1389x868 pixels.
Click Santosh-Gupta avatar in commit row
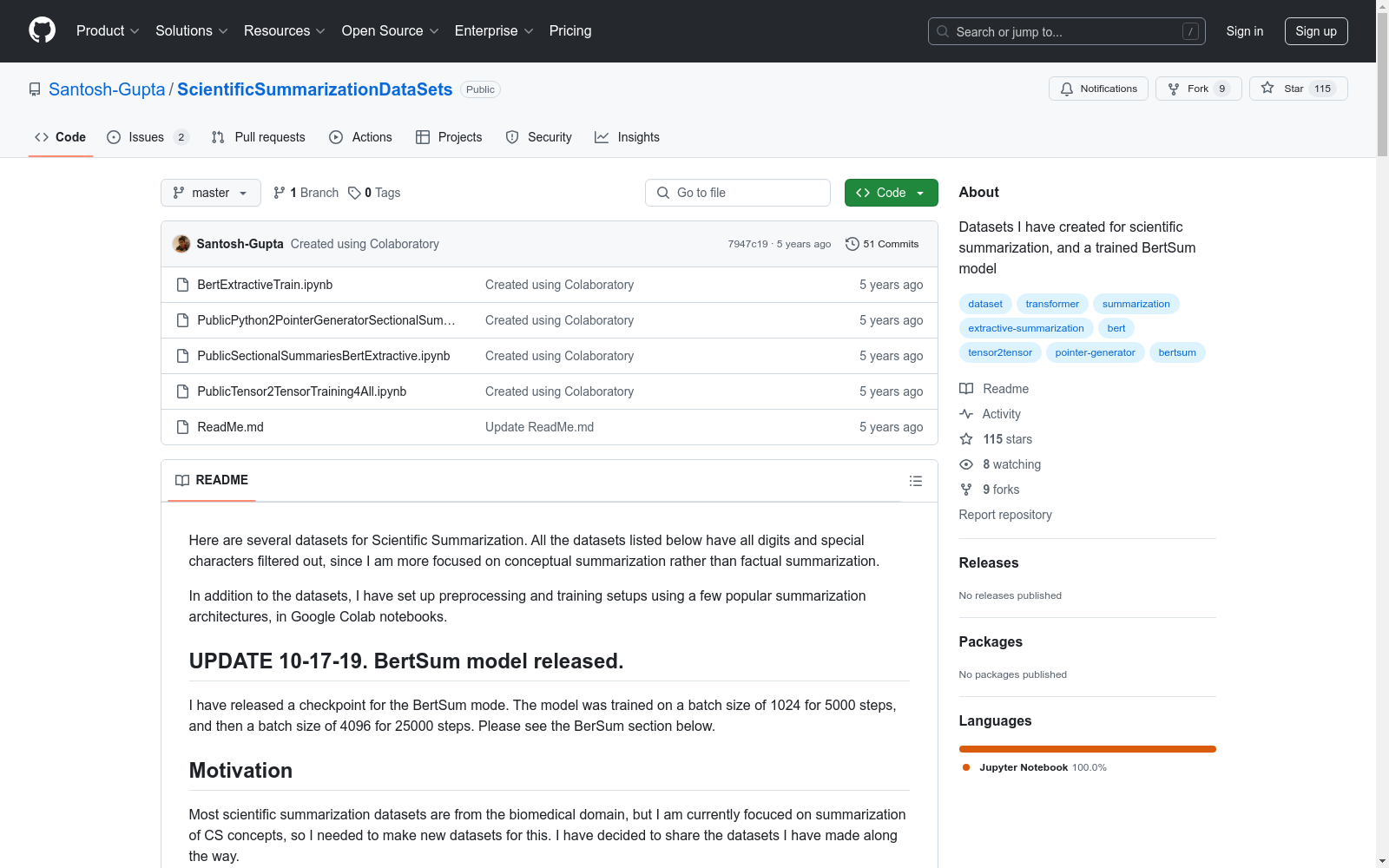coord(181,244)
